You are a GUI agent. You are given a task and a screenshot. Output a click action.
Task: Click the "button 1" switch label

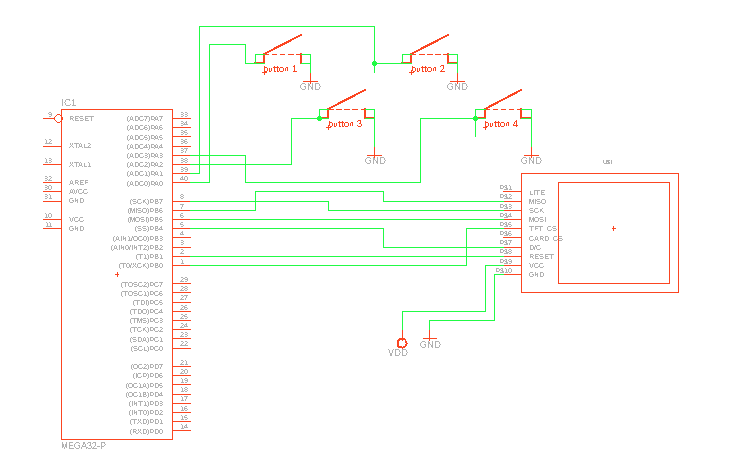coord(280,69)
